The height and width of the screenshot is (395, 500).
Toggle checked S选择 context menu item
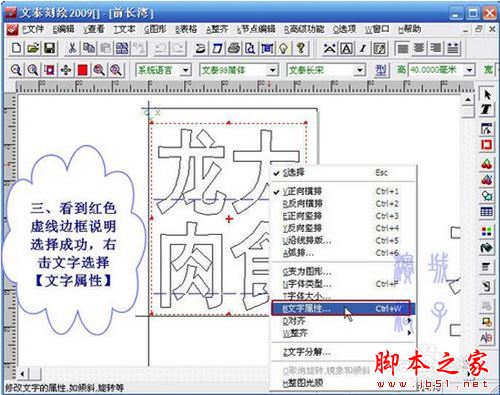click(x=343, y=173)
